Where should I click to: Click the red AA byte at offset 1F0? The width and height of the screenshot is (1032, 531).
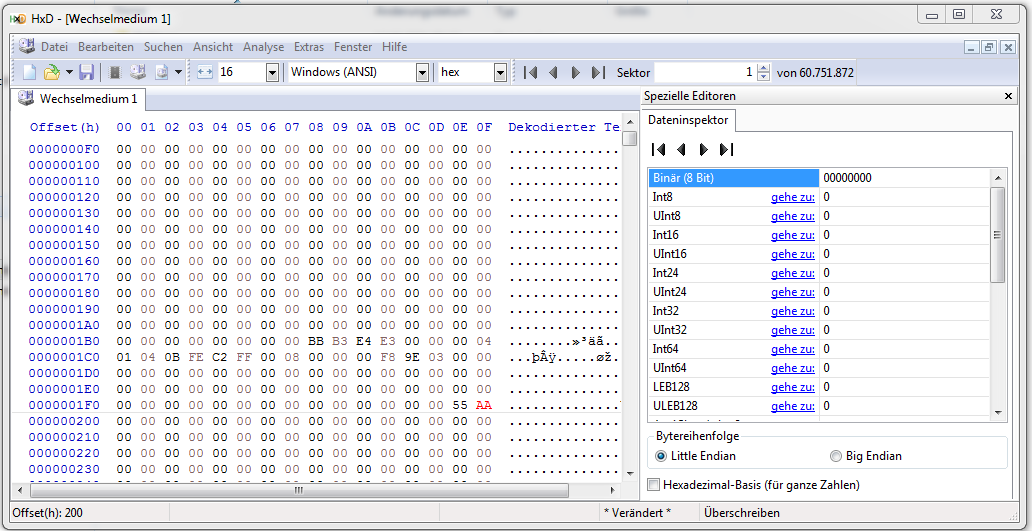pos(484,405)
